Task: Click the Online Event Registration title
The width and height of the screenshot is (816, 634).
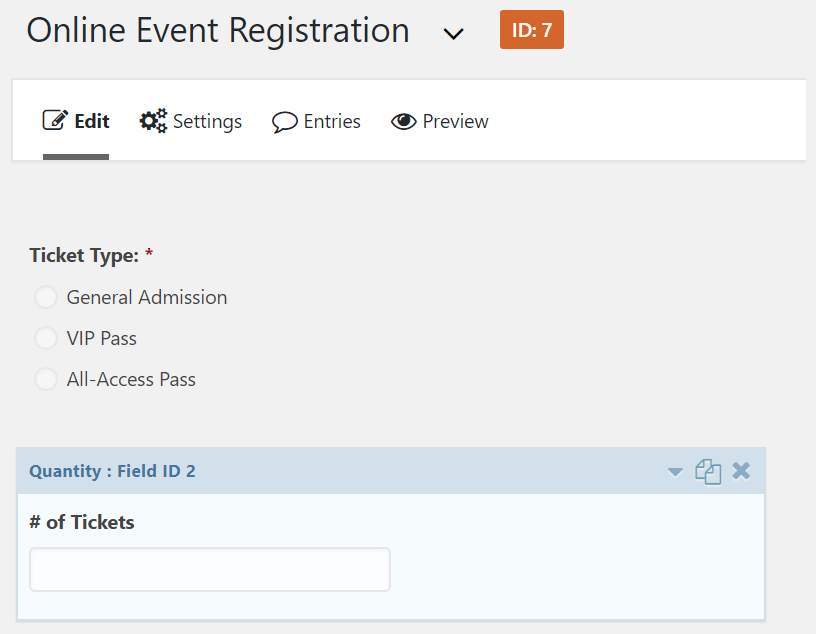Action: point(218,30)
